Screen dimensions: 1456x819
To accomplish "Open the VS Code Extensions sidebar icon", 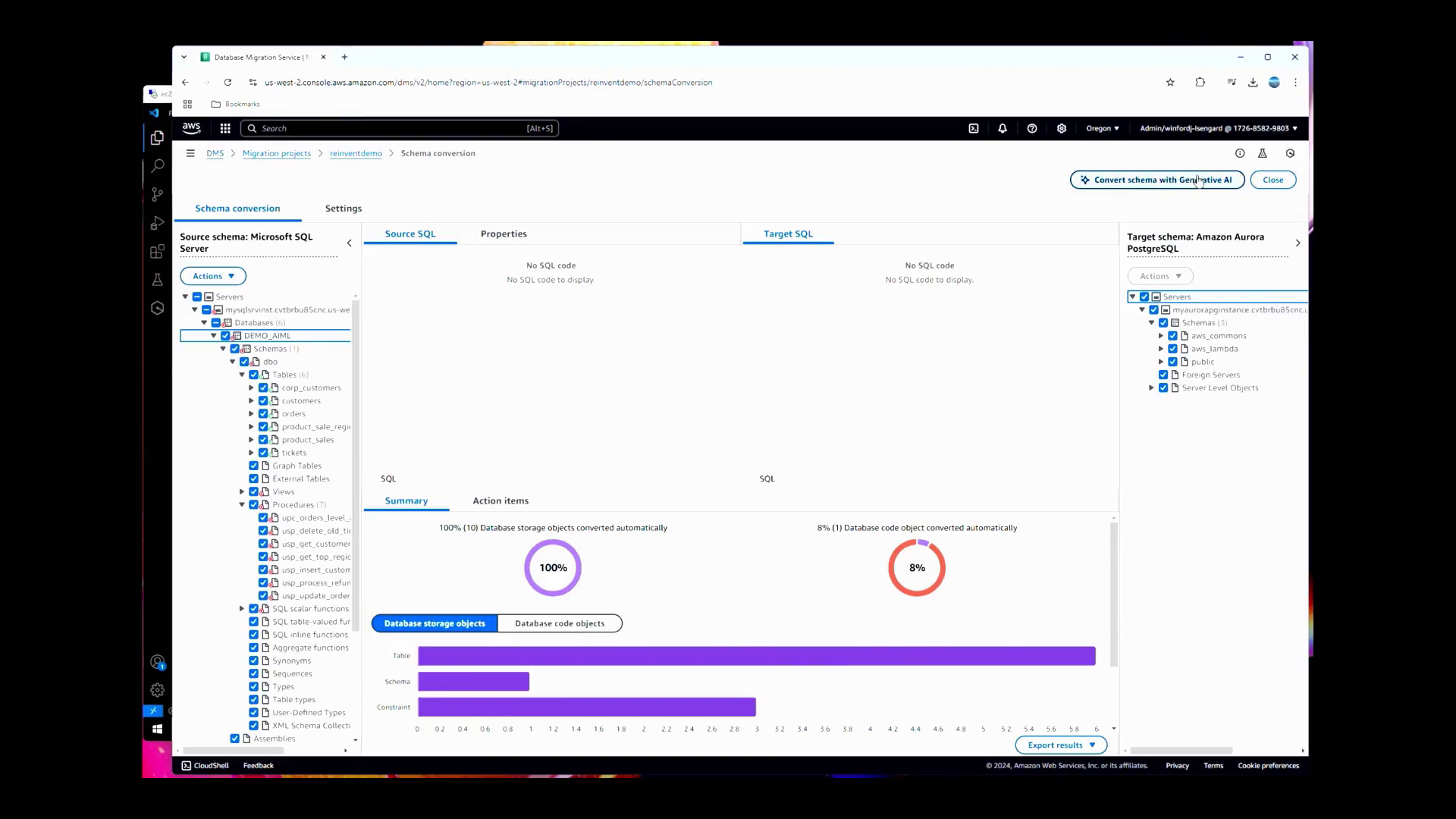I will click(x=157, y=252).
